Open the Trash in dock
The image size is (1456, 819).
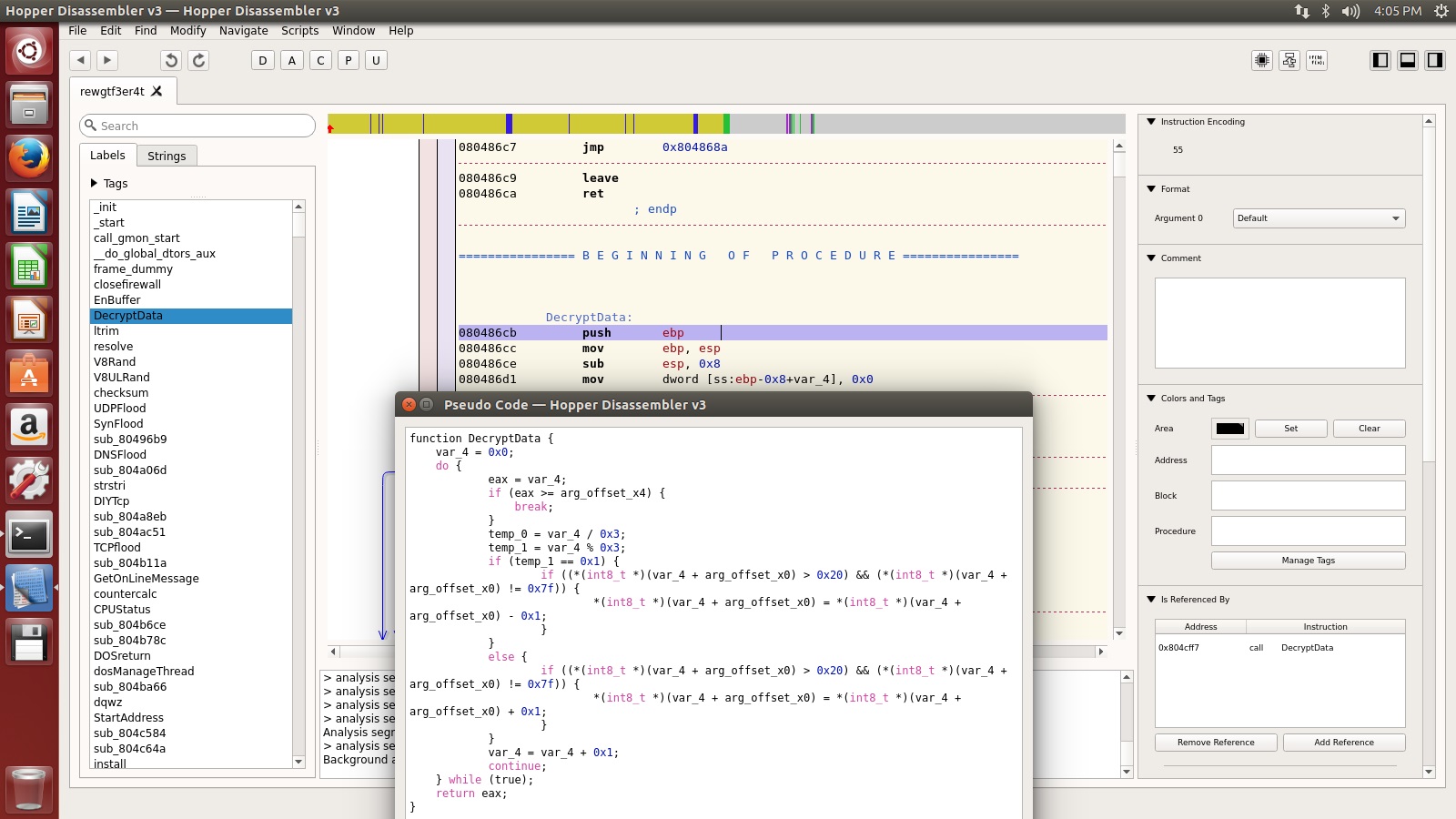tap(29, 788)
